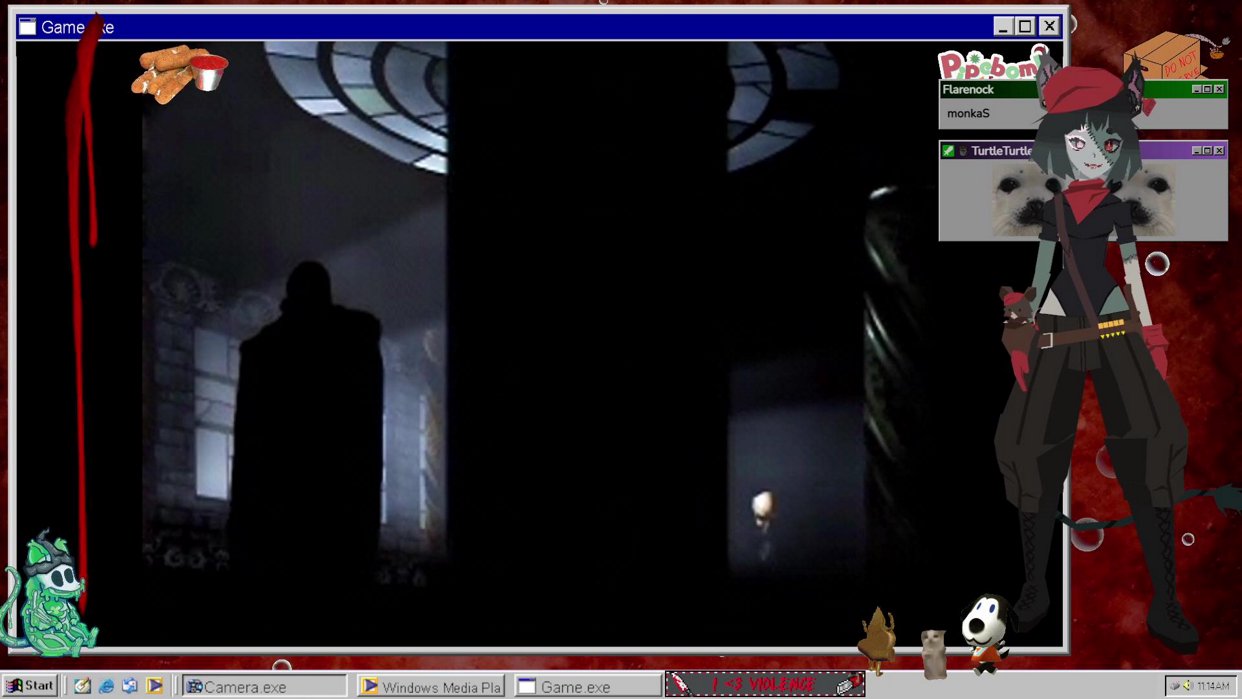
Task: Click the 11:14 AM system clock
Action: (1213, 686)
